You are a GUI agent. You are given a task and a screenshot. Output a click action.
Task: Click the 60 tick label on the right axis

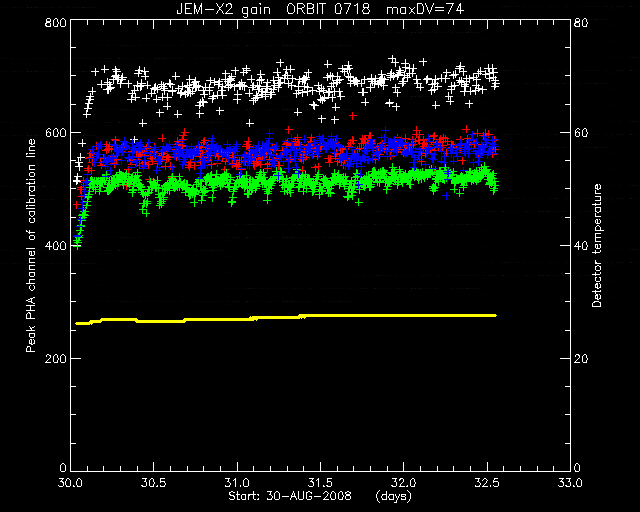coord(581,133)
